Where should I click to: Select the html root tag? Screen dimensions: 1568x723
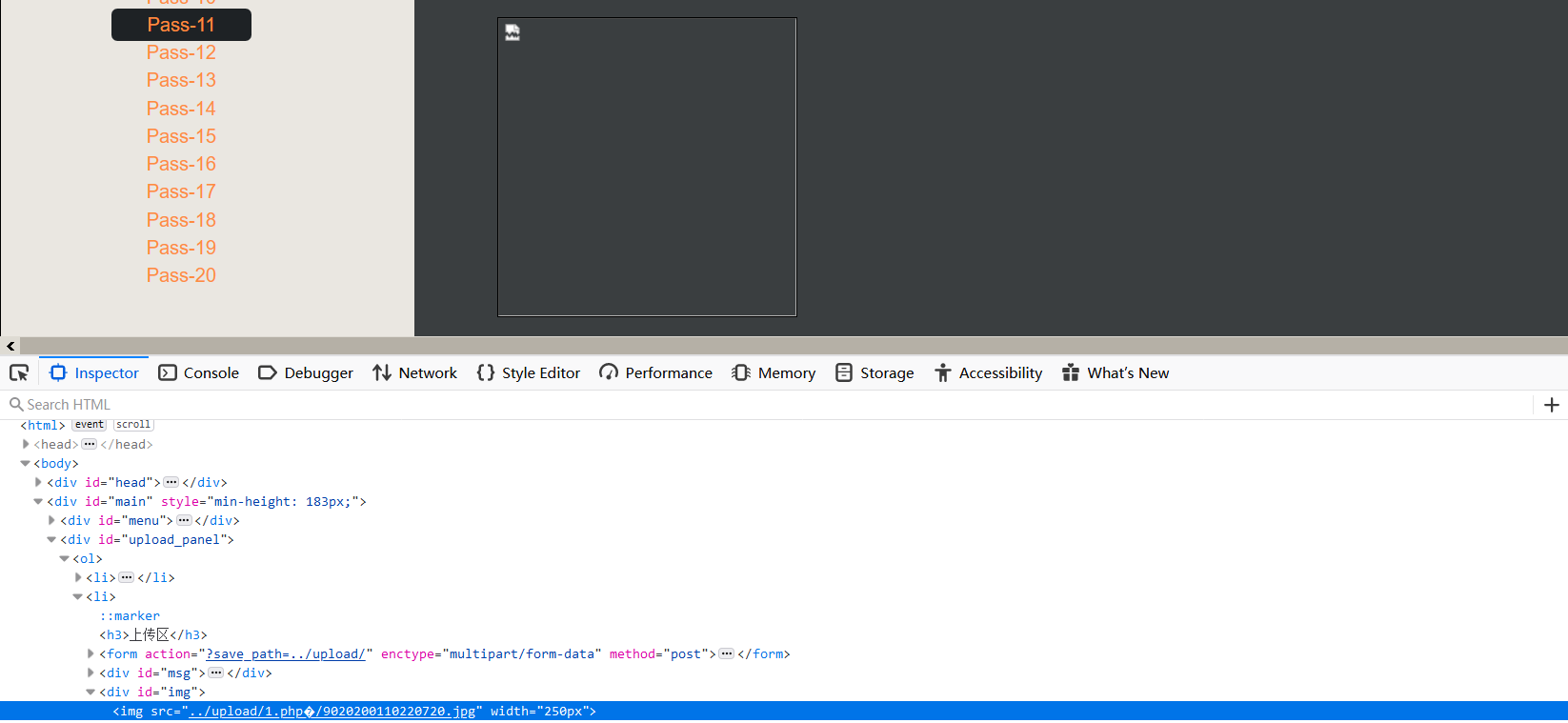pos(43,425)
